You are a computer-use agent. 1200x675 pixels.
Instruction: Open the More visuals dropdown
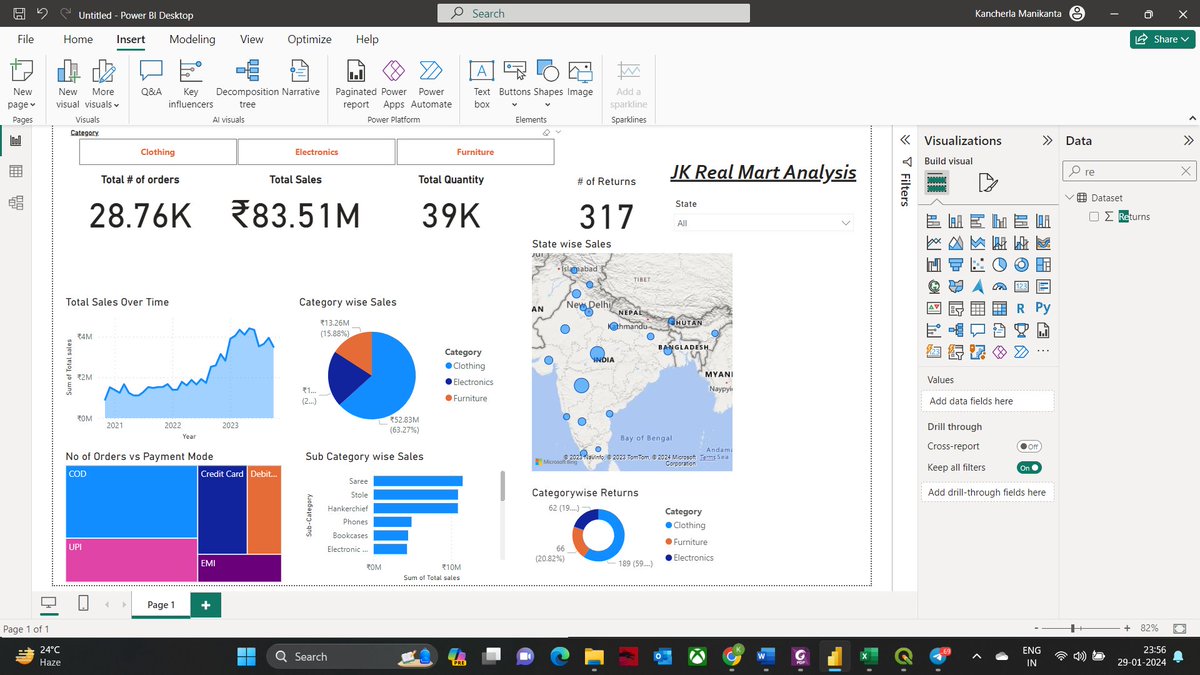point(102,82)
